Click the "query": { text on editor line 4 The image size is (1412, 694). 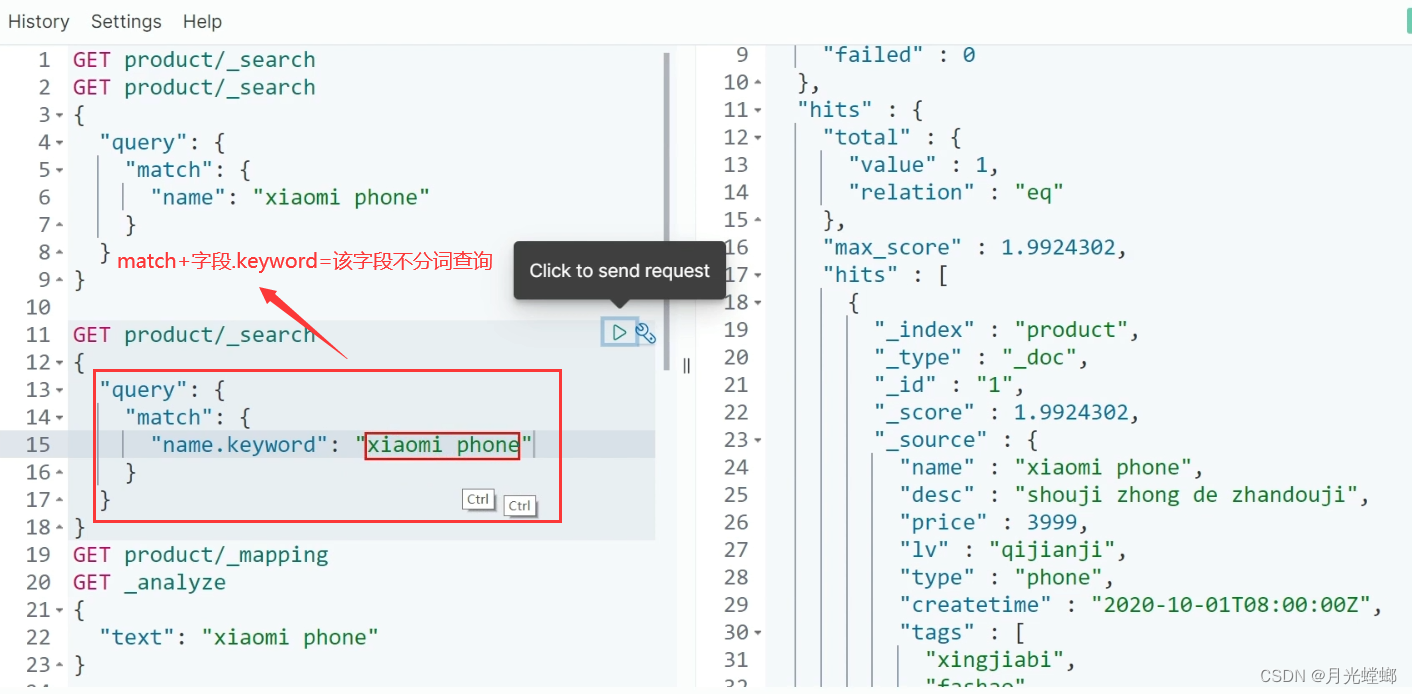(162, 143)
